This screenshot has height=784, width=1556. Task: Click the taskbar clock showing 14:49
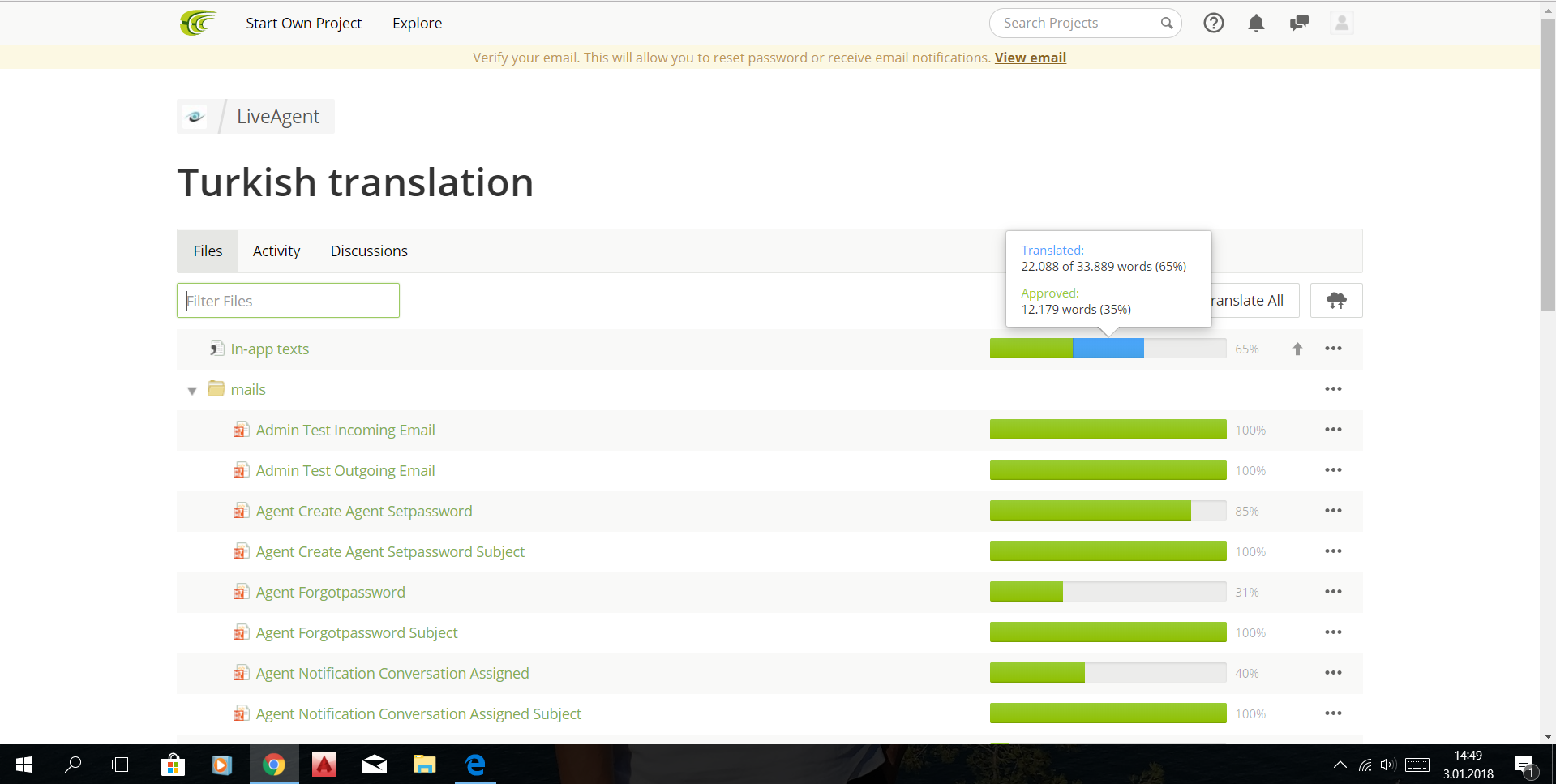(1468, 765)
